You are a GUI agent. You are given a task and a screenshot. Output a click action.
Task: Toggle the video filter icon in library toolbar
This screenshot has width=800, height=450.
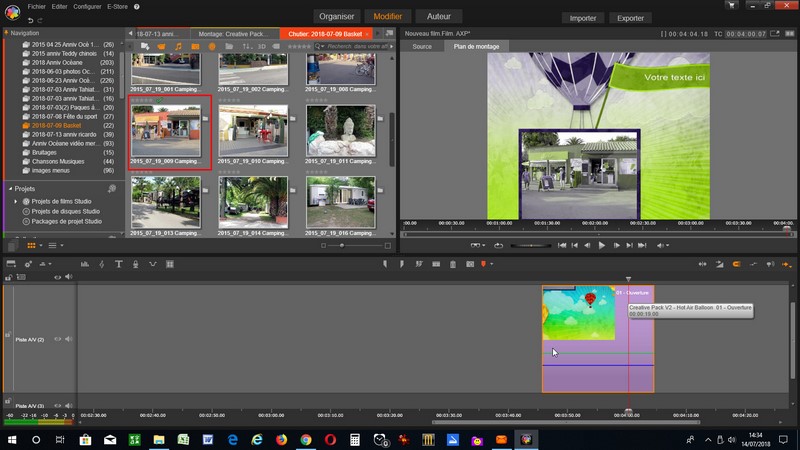tap(161, 46)
